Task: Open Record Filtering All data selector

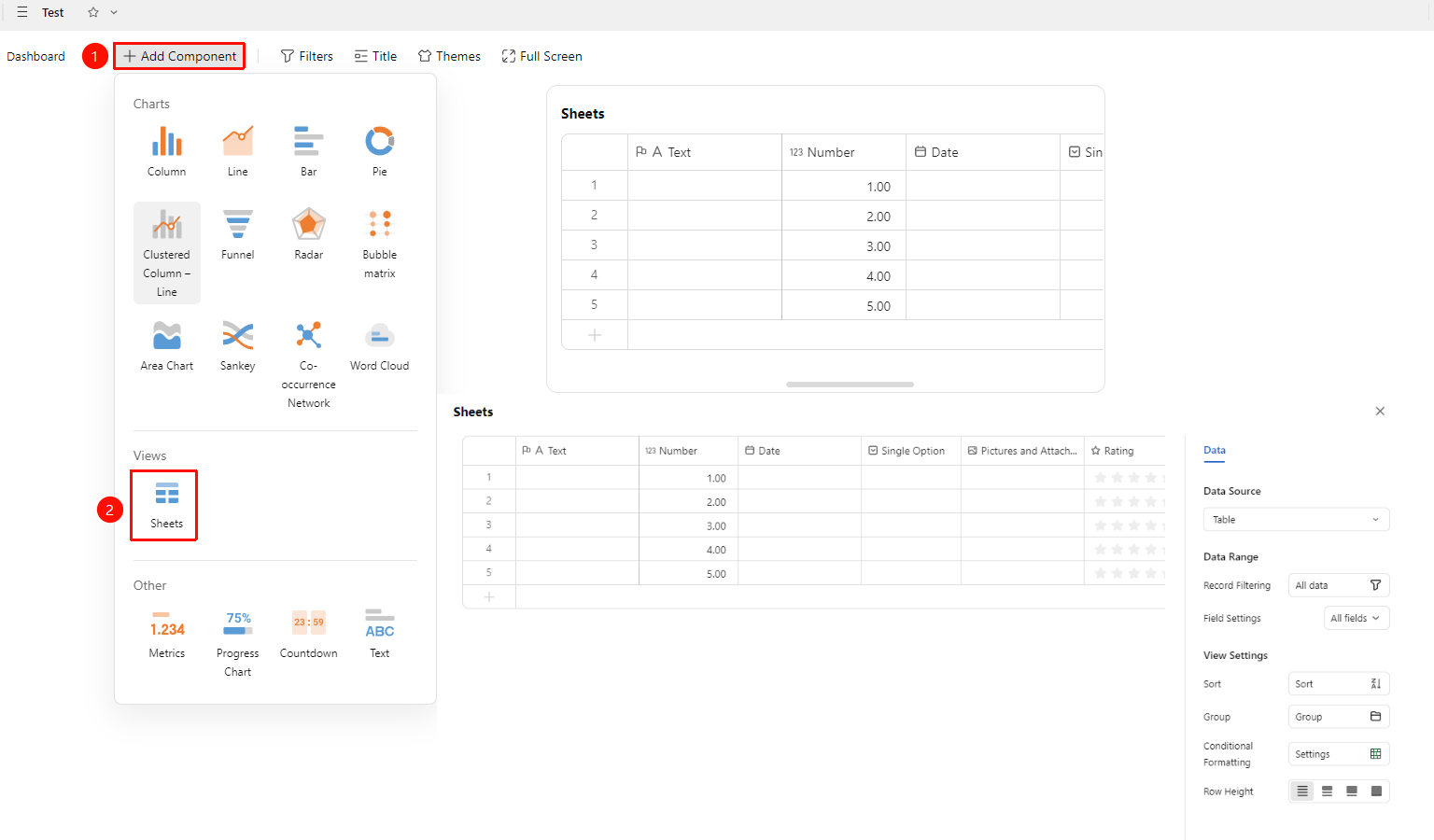Action: (x=1339, y=585)
